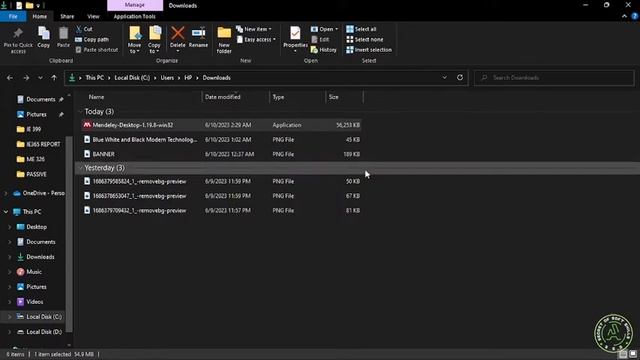Select 1686379585824_1_-removebg-preview file
640x360 pixels.
click(x=221, y=181)
